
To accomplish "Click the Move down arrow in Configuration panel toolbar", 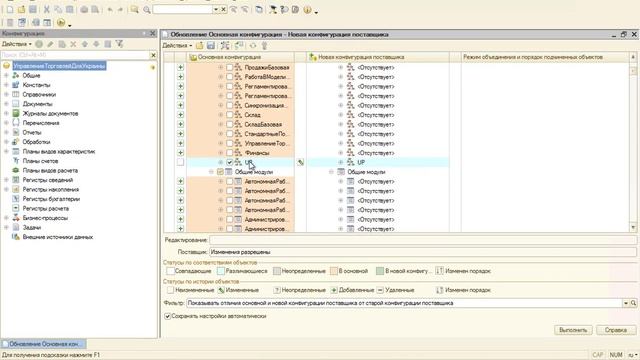I will coord(96,44).
